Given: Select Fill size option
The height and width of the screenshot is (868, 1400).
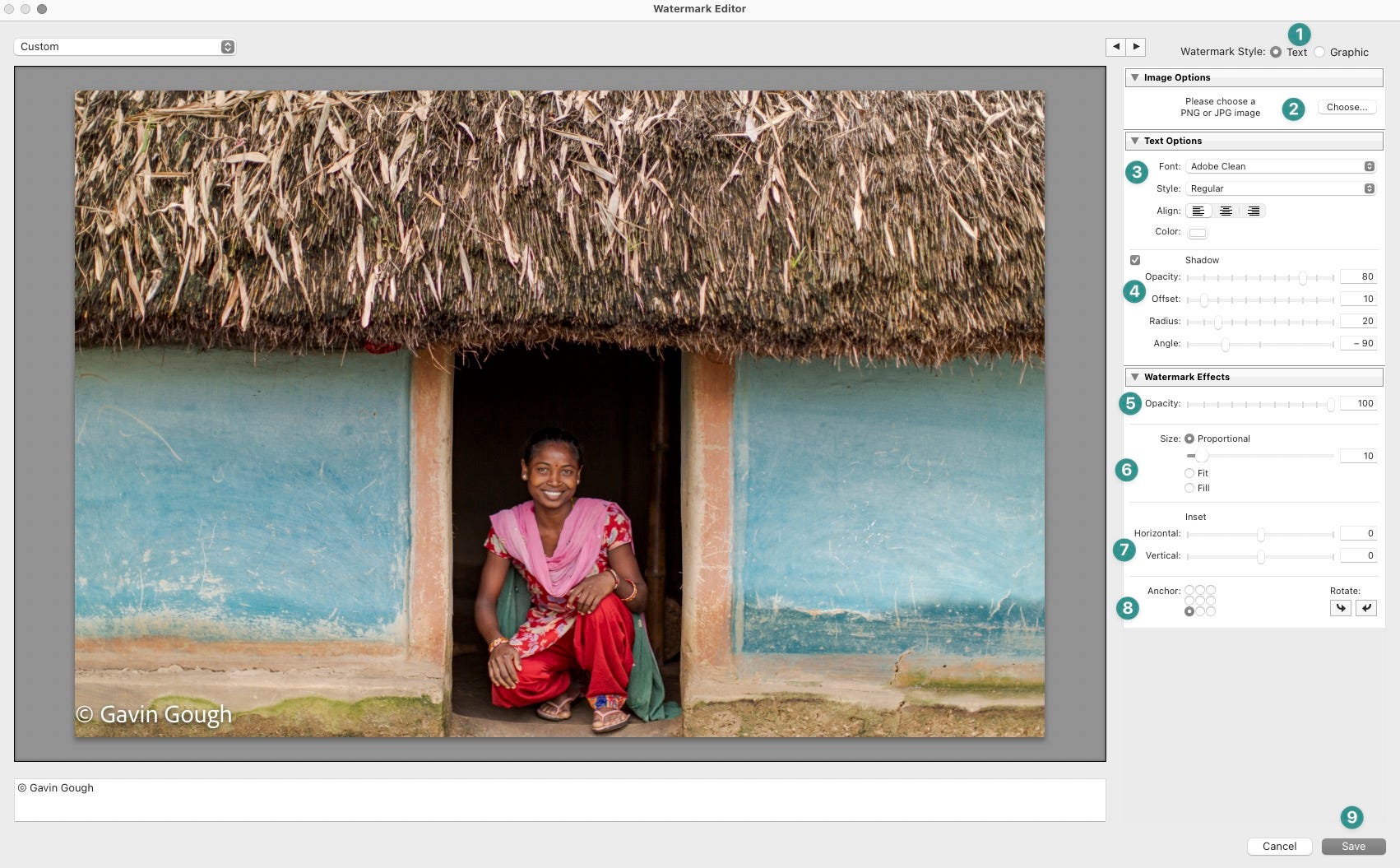Looking at the screenshot, I should [1189, 488].
